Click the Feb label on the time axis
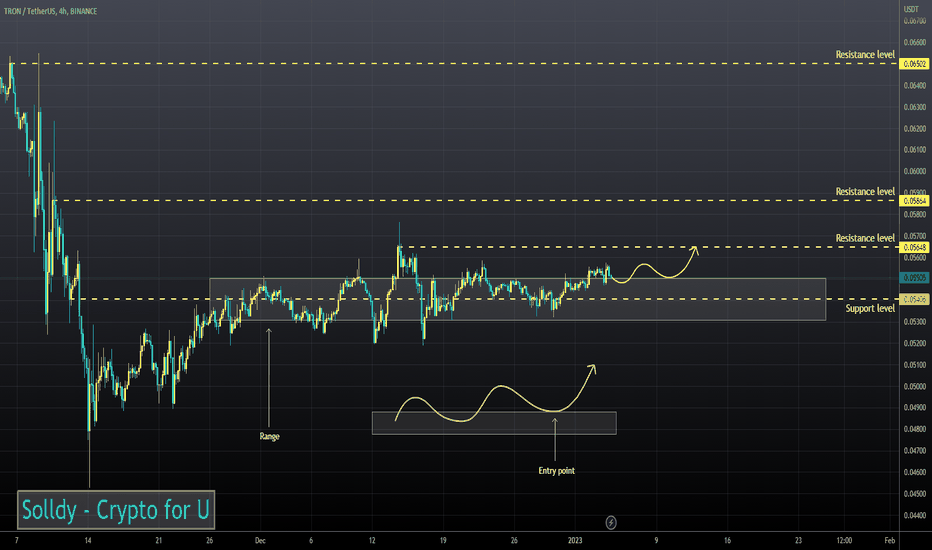 pos(889,540)
